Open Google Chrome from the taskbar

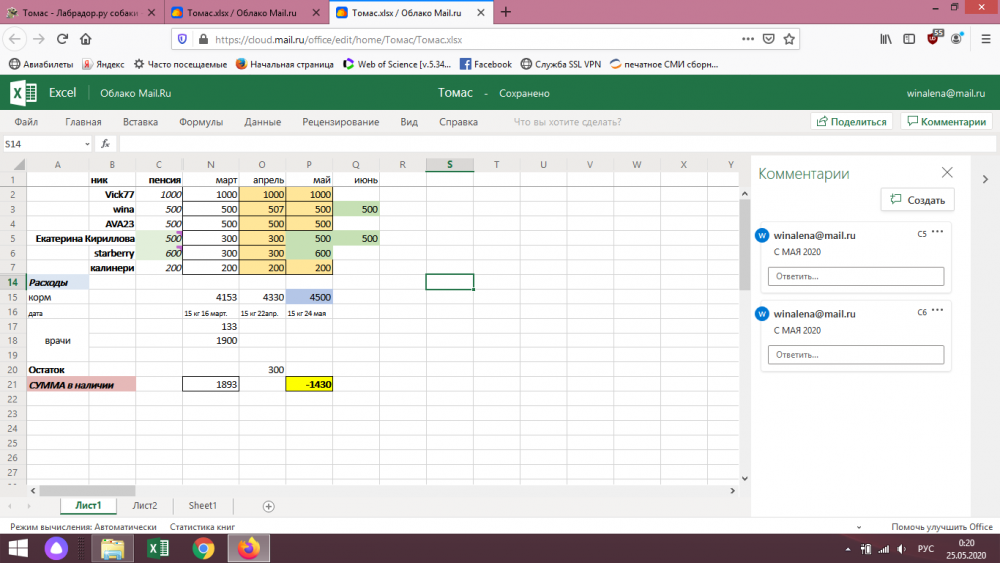click(x=203, y=548)
